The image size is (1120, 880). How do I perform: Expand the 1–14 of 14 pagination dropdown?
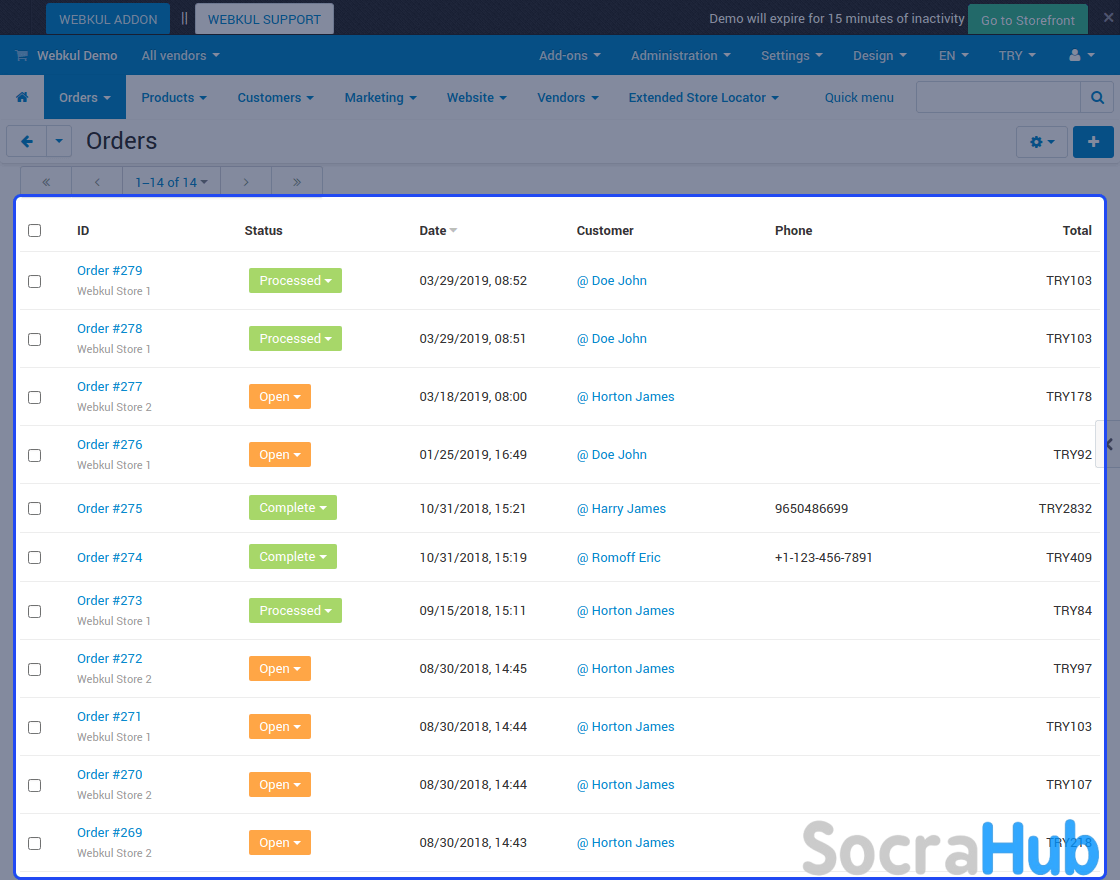pyautogui.click(x=171, y=182)
